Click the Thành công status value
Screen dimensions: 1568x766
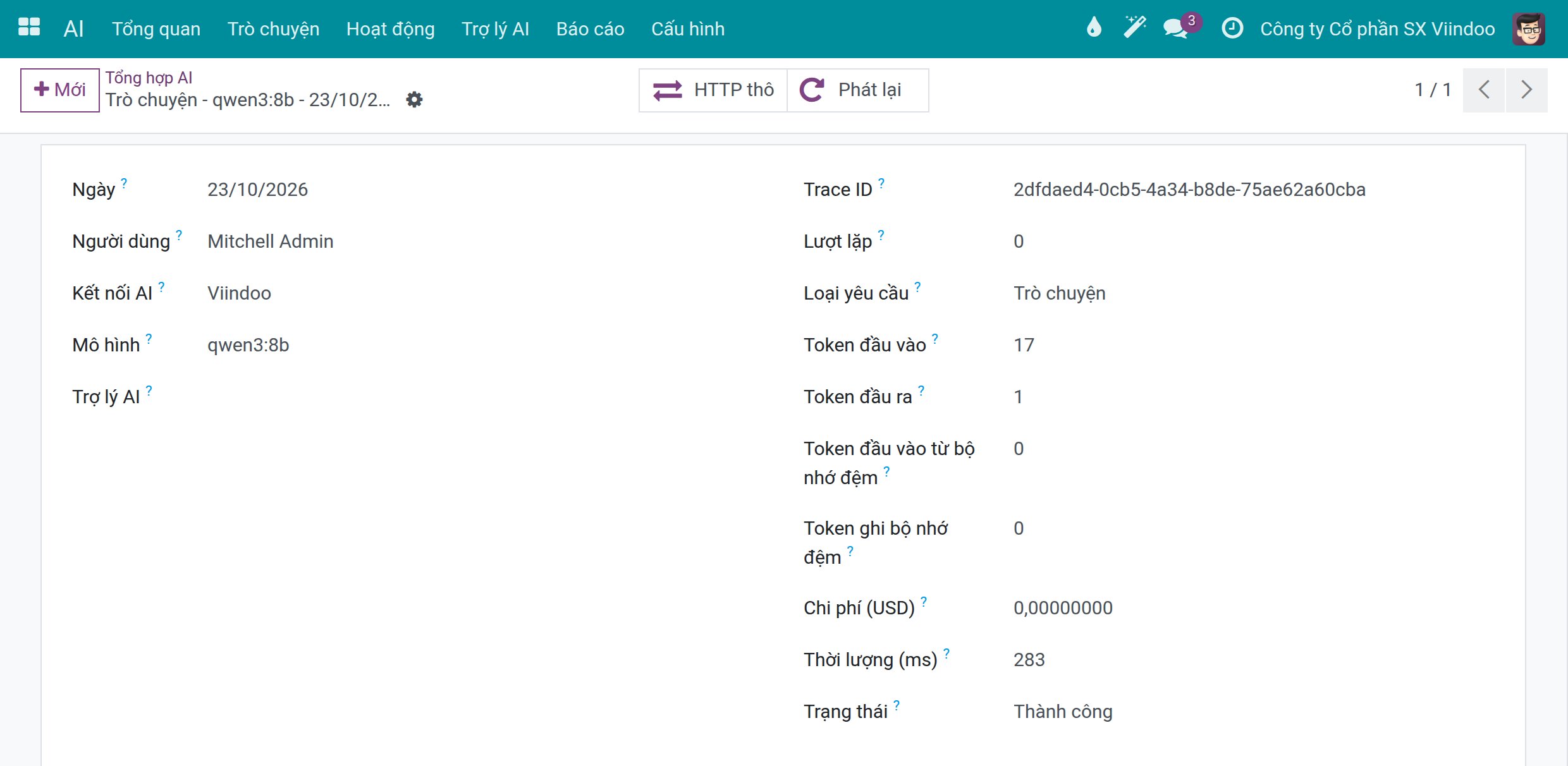[x=1063, y=712]
